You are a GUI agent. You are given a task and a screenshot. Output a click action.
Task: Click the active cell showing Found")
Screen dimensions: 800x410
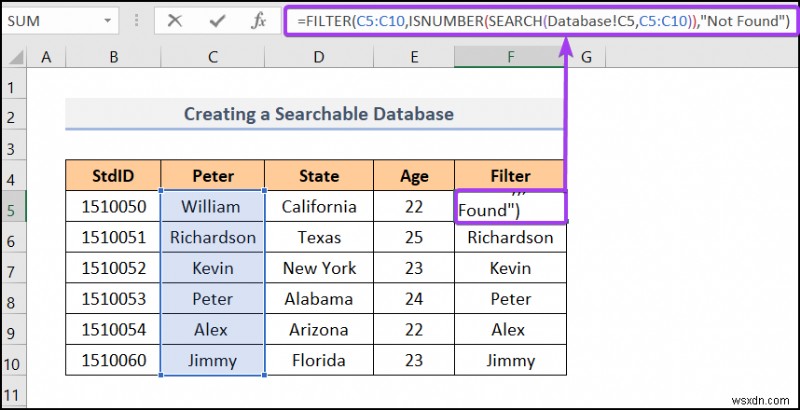(510, 207)
